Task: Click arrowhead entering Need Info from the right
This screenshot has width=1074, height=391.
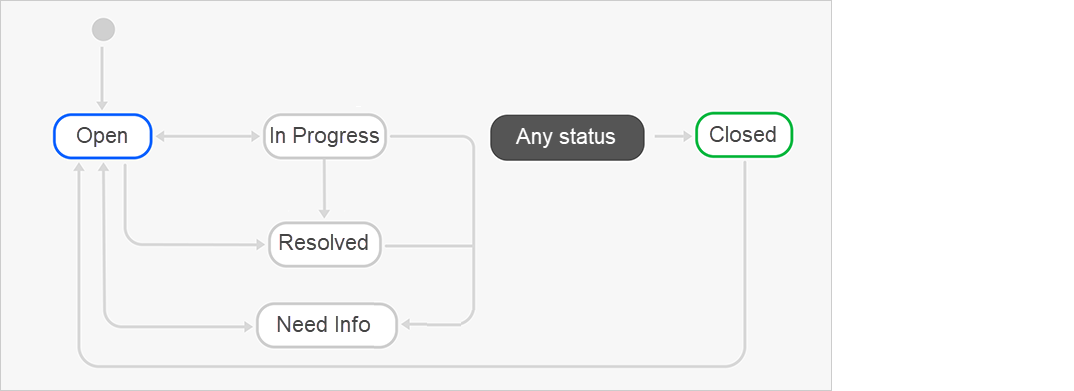Action: [x=406, y=325]
